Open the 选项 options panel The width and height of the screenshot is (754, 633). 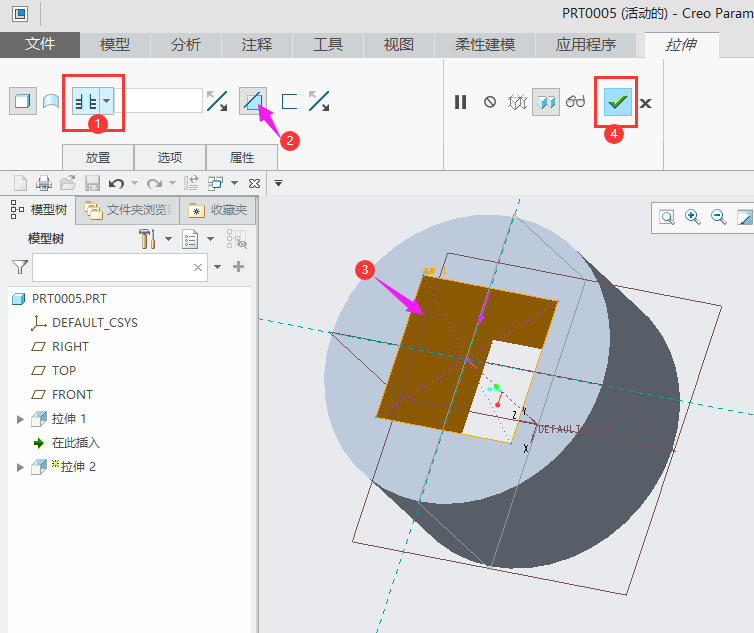pyautogui.click(x=170, y=158)
